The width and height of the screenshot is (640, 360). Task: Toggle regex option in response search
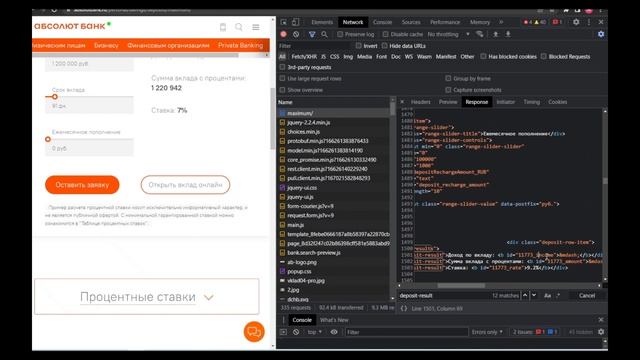coord(558,296)
